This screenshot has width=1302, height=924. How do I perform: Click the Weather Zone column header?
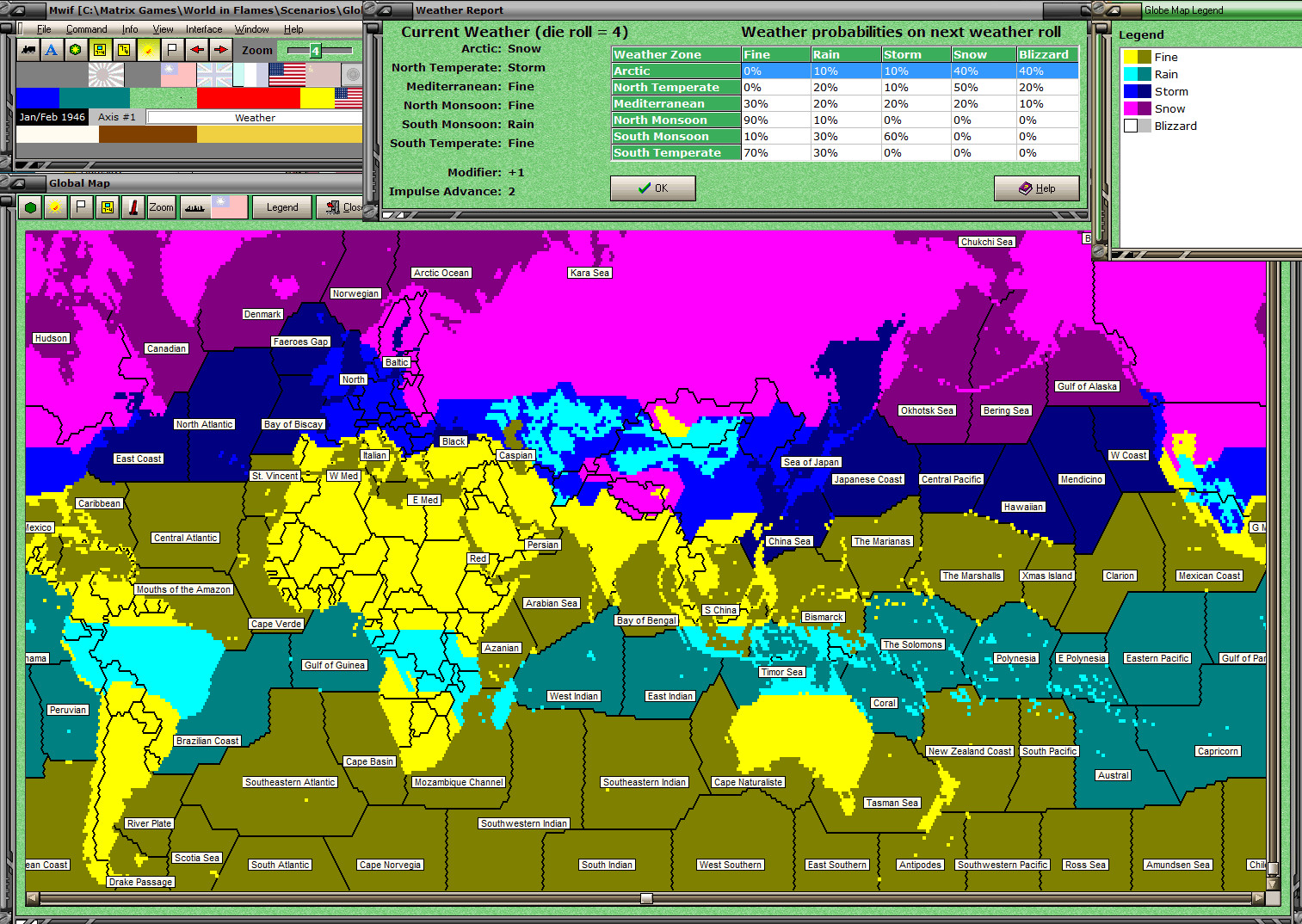tap(676, 54)
